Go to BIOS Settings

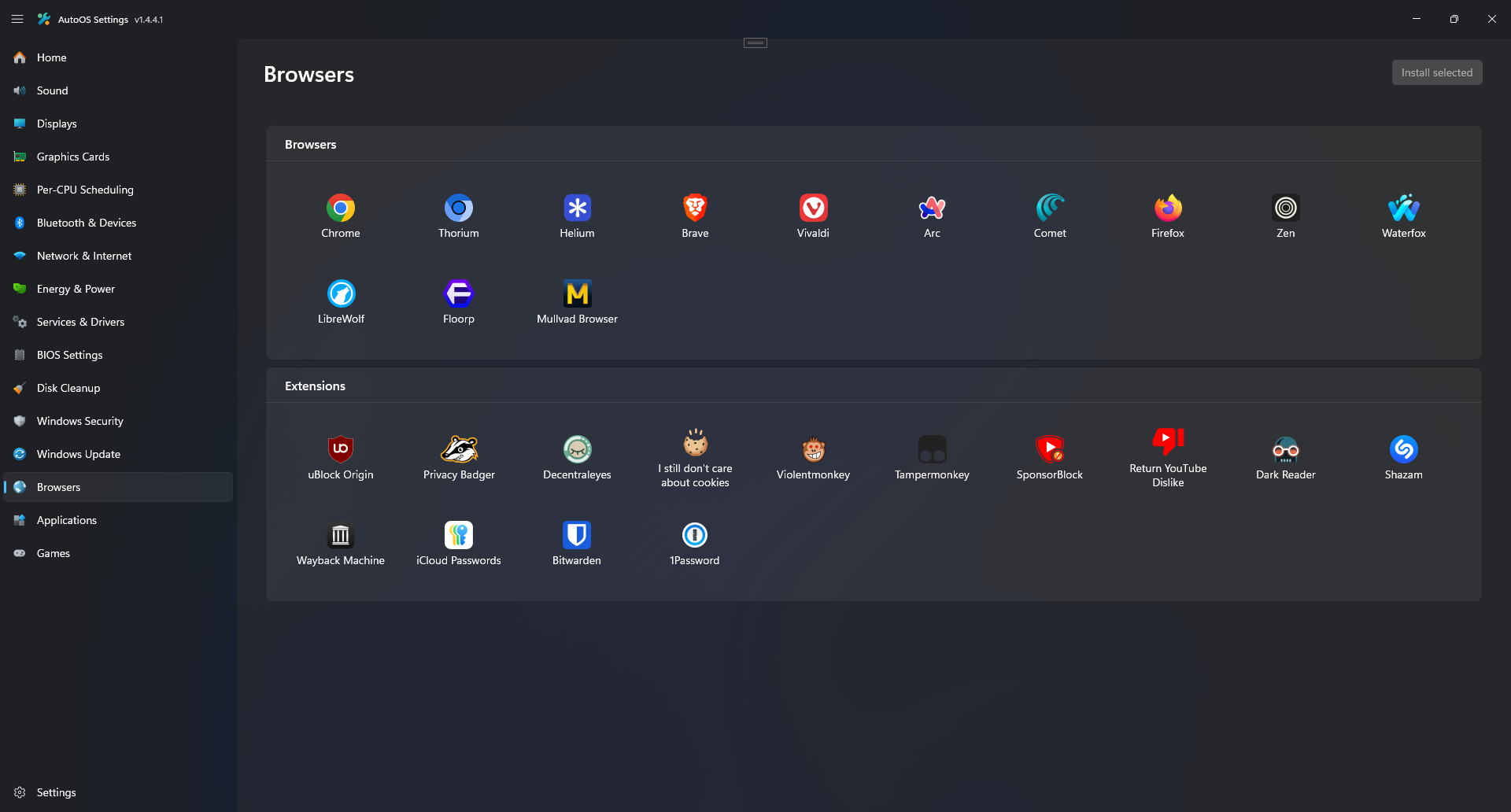[x=118, y=355]
